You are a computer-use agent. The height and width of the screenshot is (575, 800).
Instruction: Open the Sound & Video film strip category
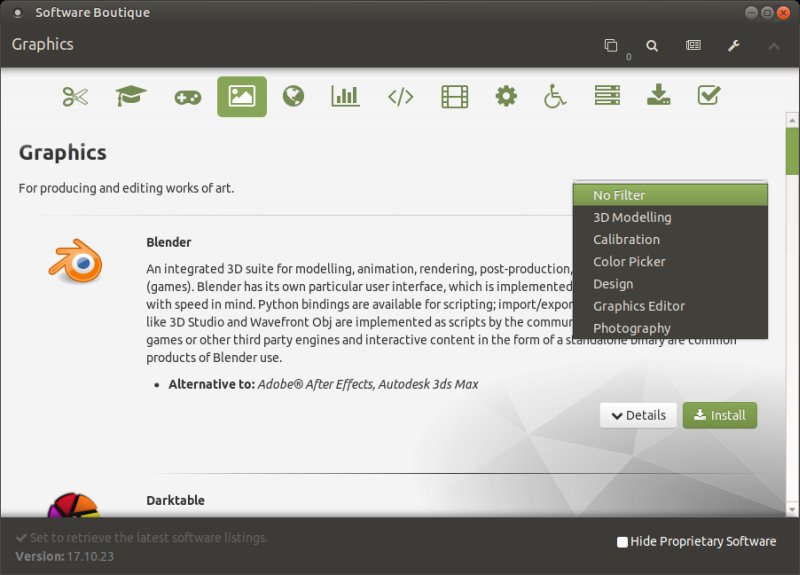[455, 96]
